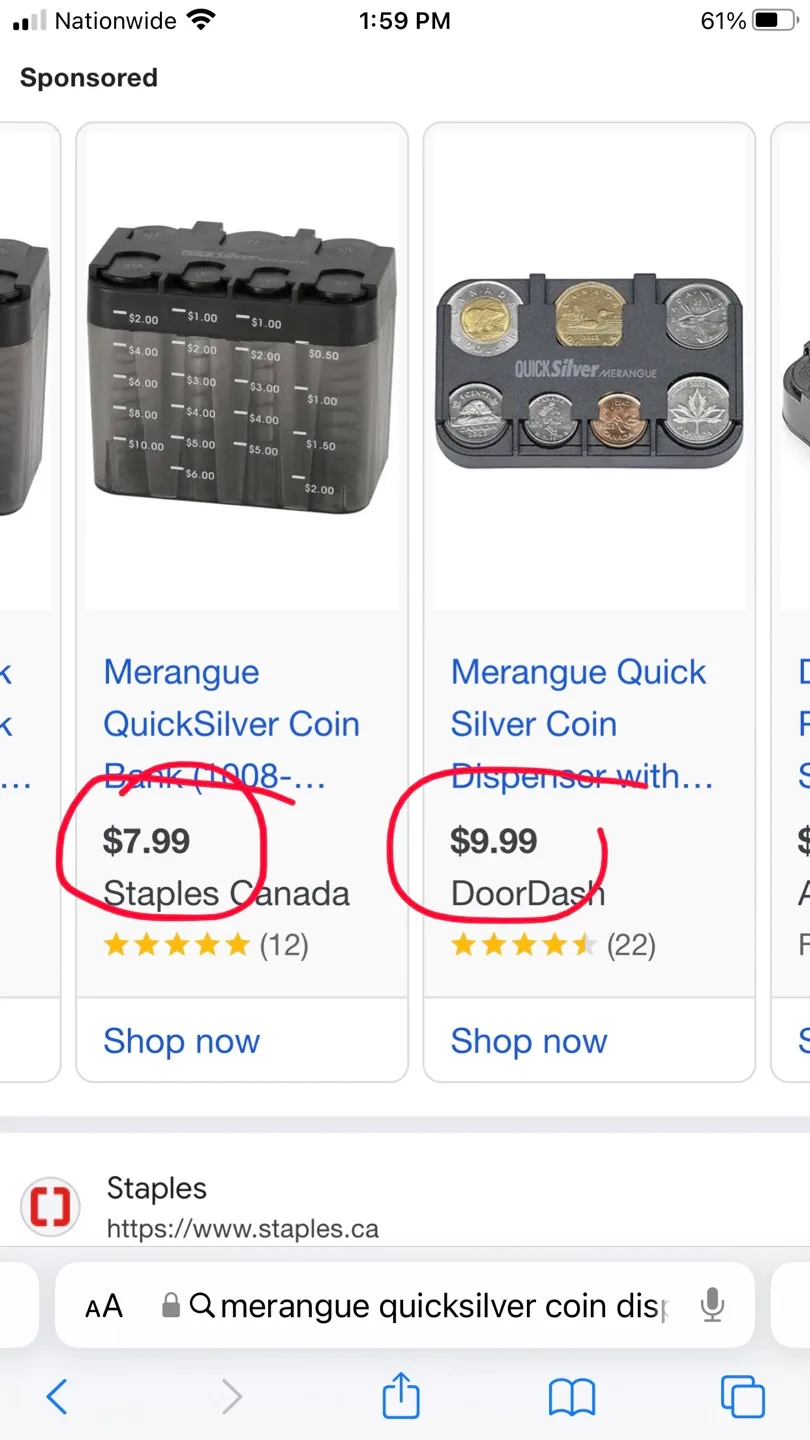Tap the microphone icon in address bar
Screen dimensions: 810x1440
[712, 1305]
